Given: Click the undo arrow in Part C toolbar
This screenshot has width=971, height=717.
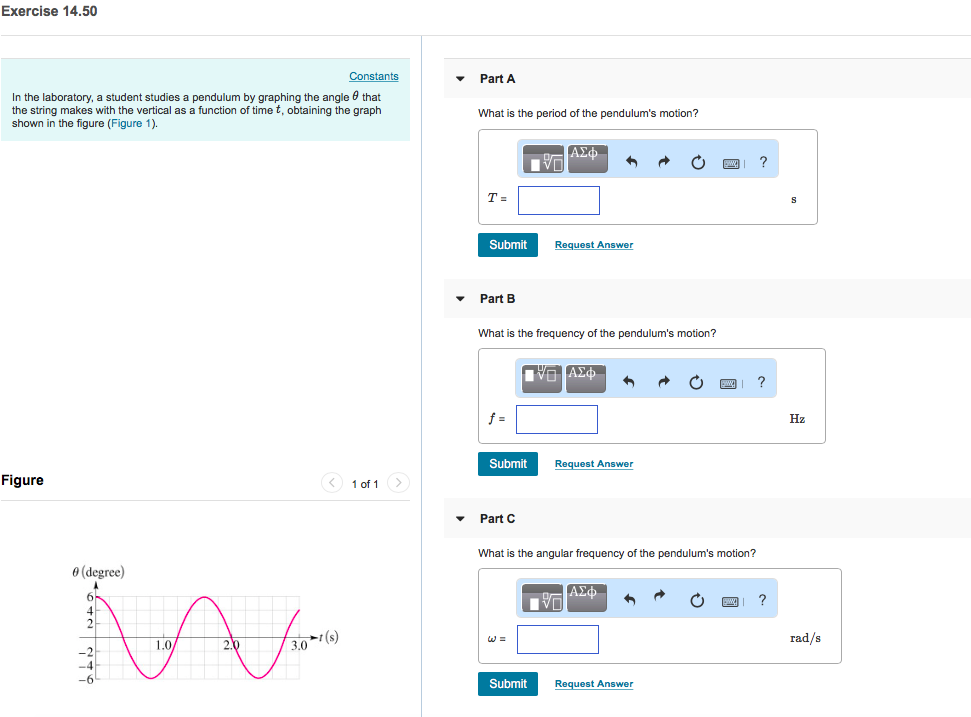Looking at the screenshot, I should pos(630,597).
